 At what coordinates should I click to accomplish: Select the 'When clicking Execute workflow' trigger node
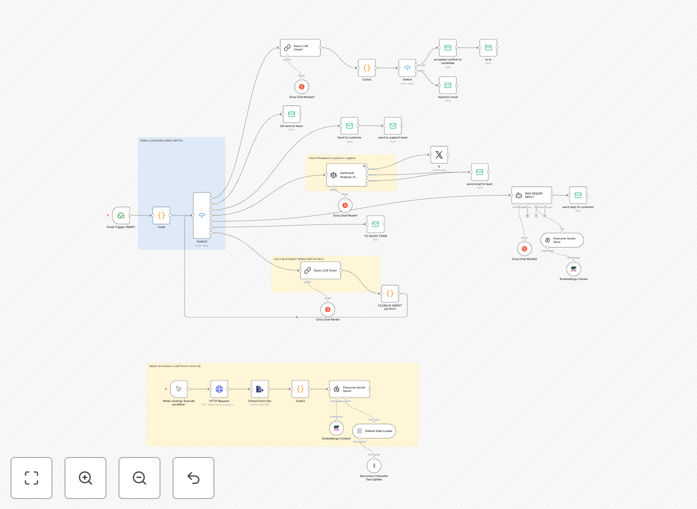(179, 389)
